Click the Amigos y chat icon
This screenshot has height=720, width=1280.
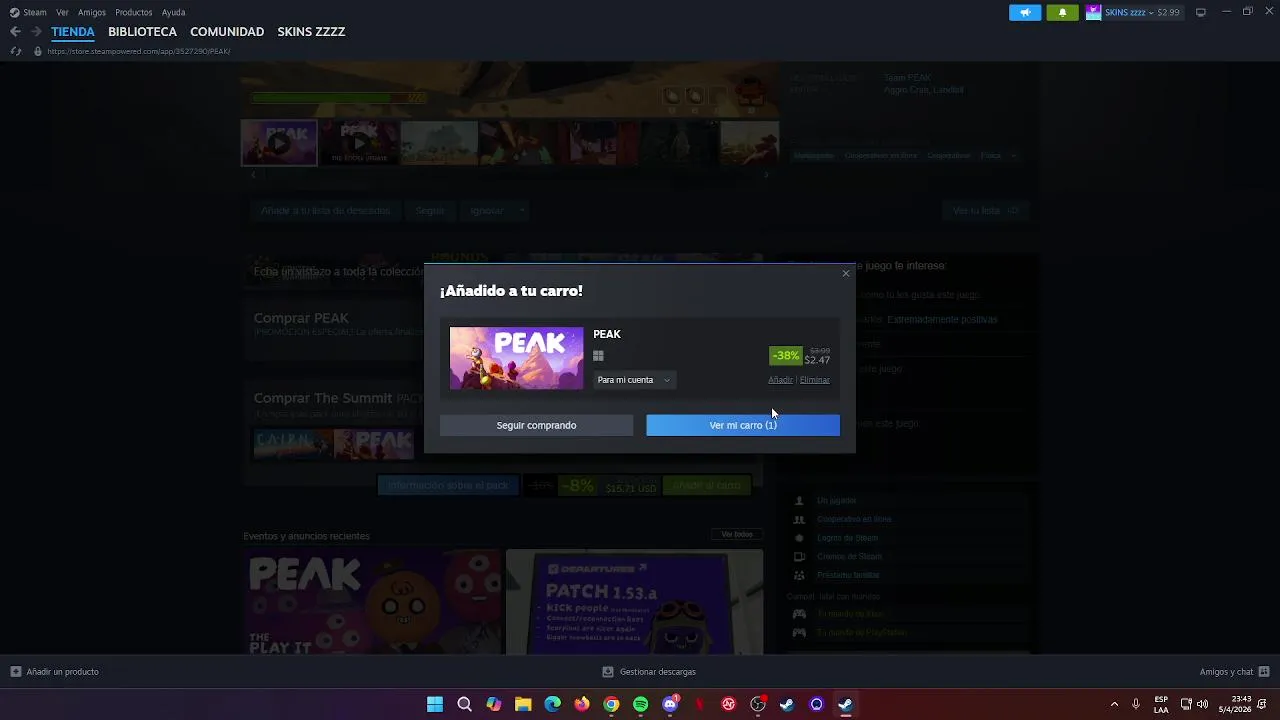pos(1264,672)
